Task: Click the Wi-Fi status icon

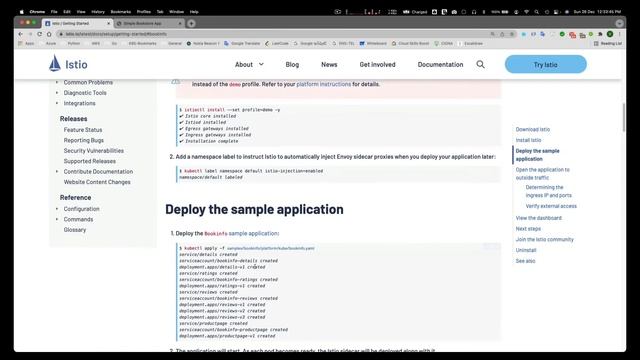Action: (x=527, y=12)
